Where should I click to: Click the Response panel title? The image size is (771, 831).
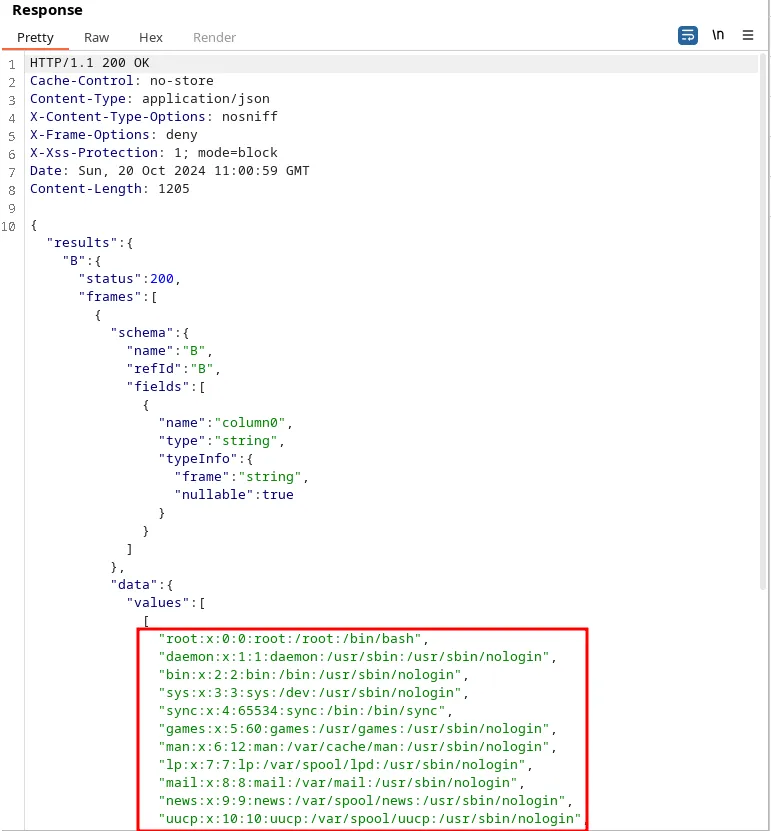47,10
